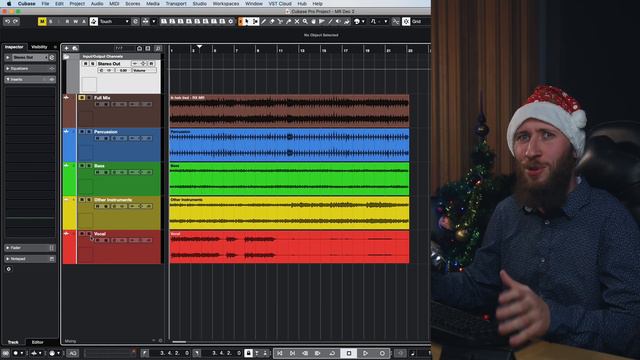Unmute the Full Mix track
Viewport: 640px width, 360px height.
(82, 98)
